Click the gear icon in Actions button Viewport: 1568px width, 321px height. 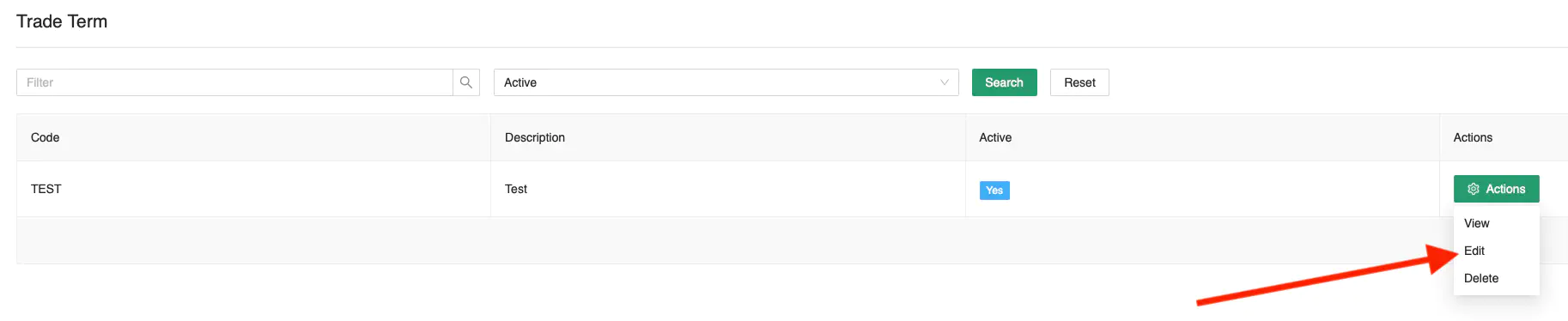click(1474, 189)
